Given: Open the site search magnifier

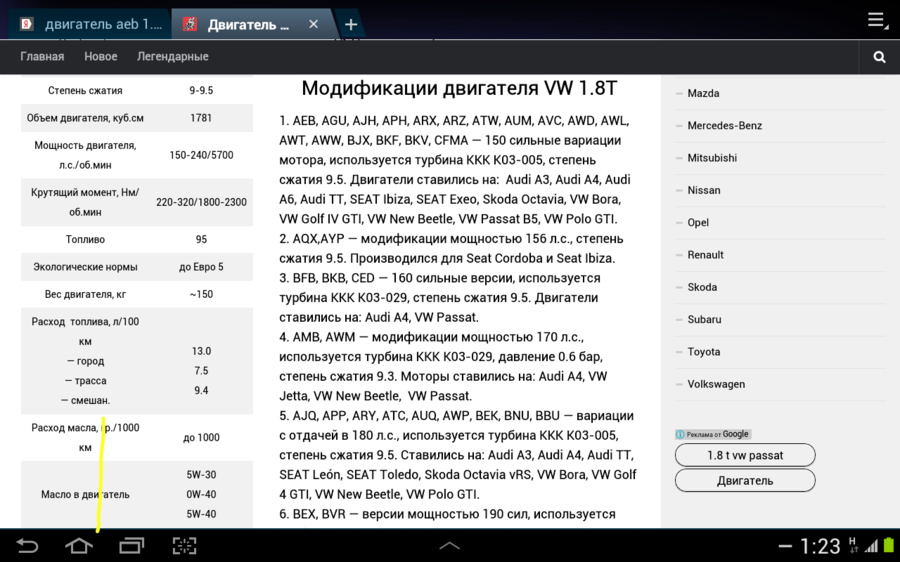Looking at the screenshot, I should [x=879, y=57].
